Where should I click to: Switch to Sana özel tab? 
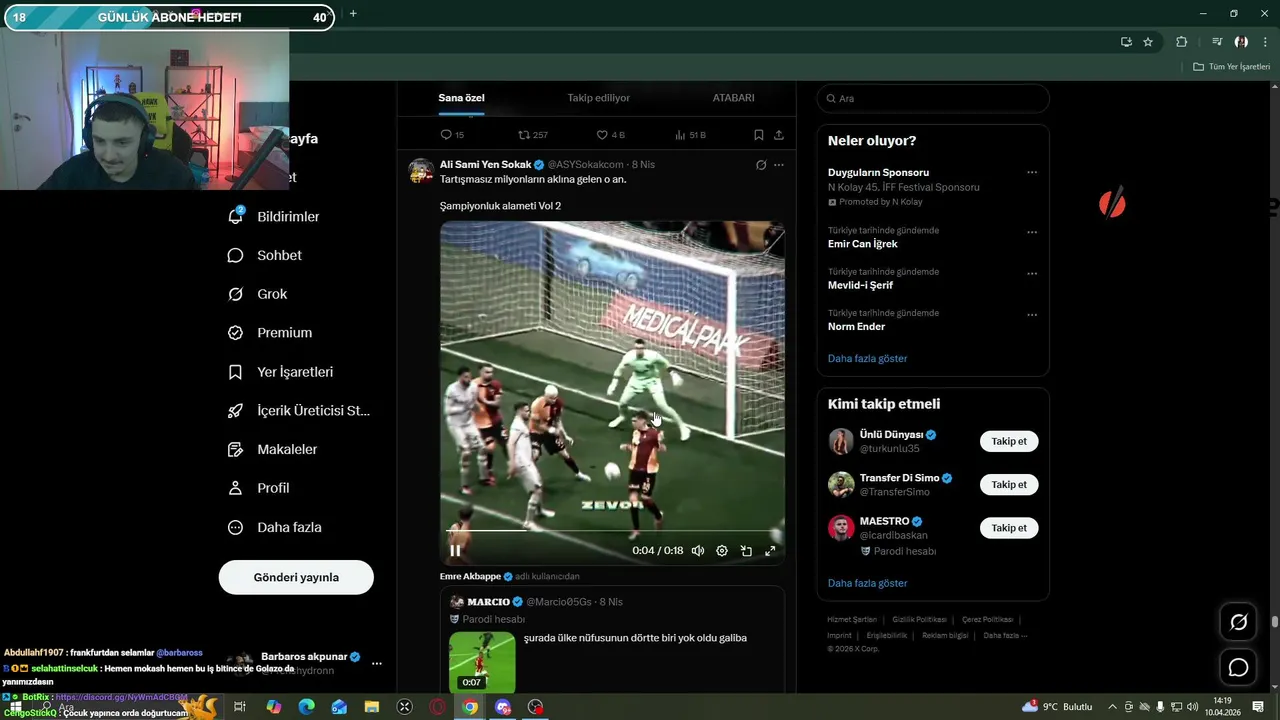[x=461, y=98]
